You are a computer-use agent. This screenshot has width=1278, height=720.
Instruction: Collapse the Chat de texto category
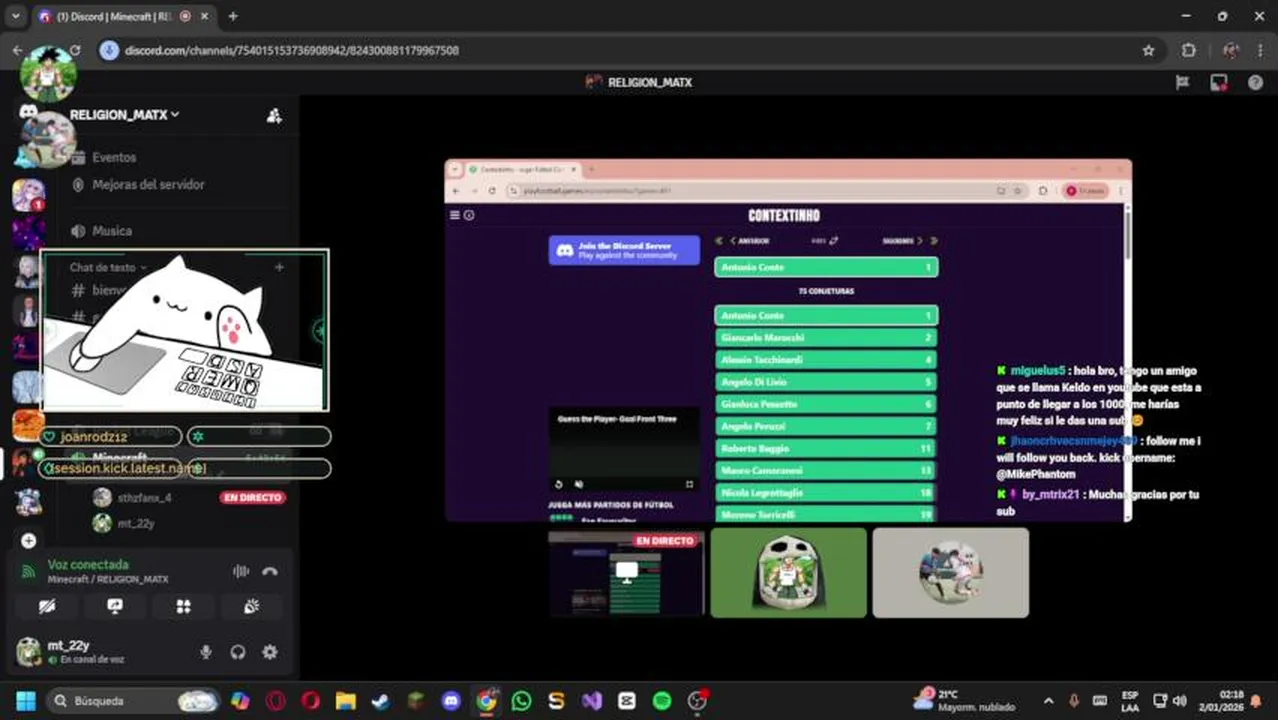click(x=108, y=267)
